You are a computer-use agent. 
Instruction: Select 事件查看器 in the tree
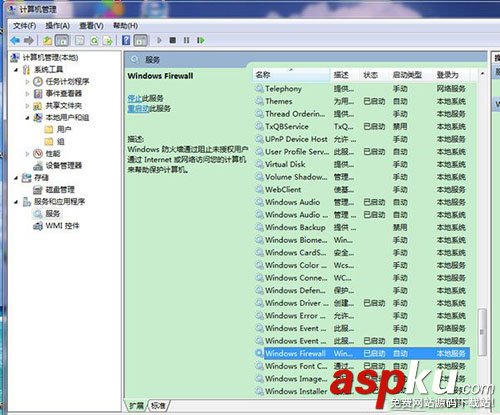point(63,94)
